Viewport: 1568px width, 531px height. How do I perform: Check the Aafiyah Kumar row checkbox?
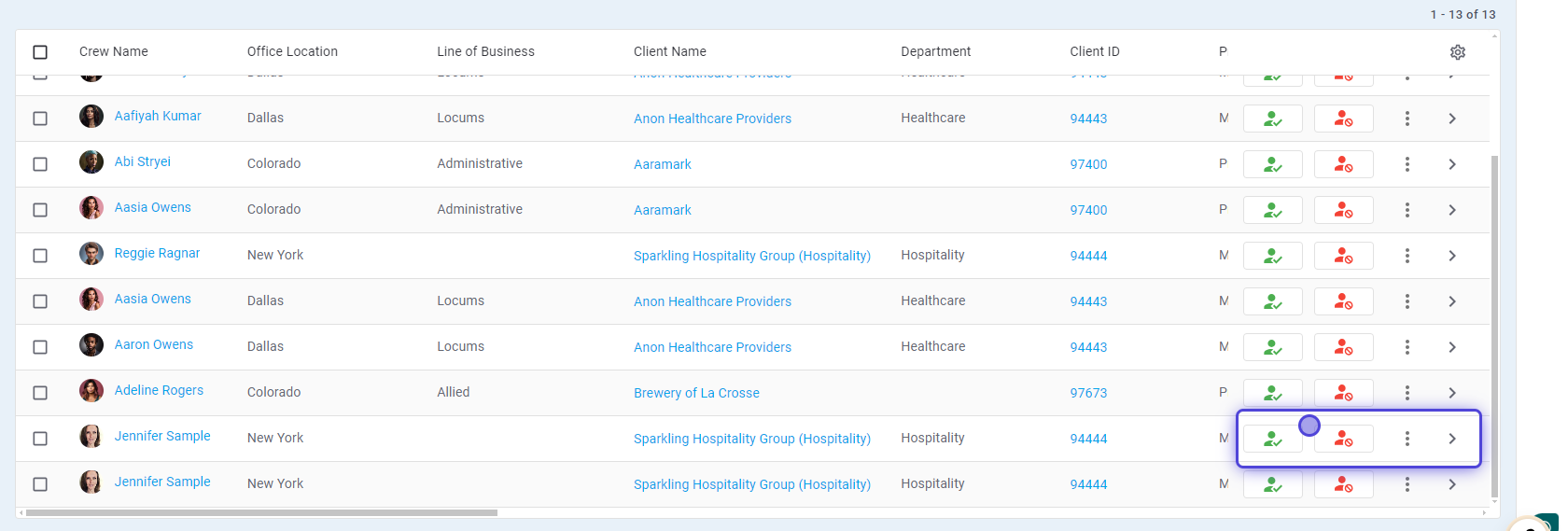click(40, 119)
